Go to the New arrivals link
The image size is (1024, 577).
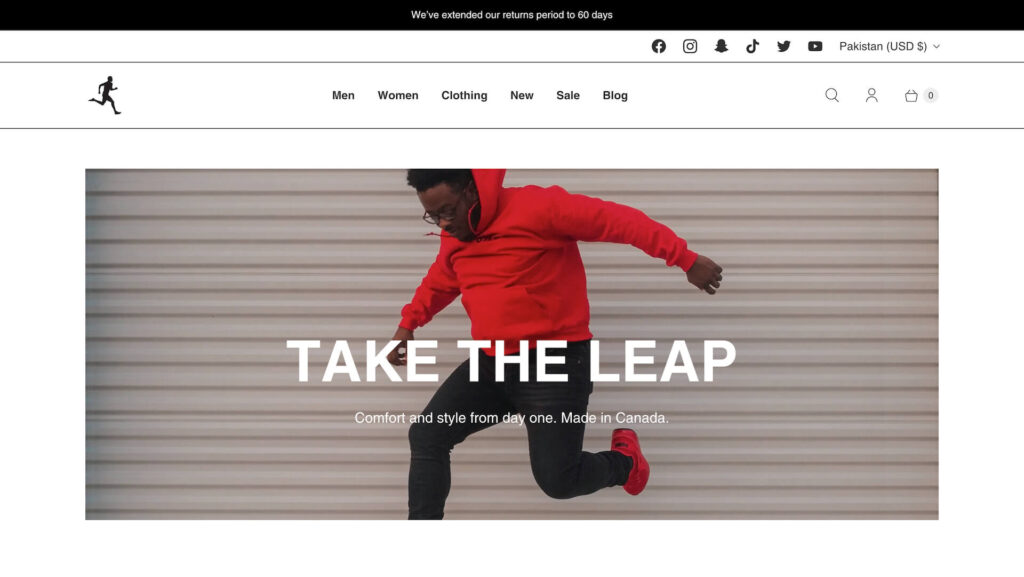click(522, 95)
